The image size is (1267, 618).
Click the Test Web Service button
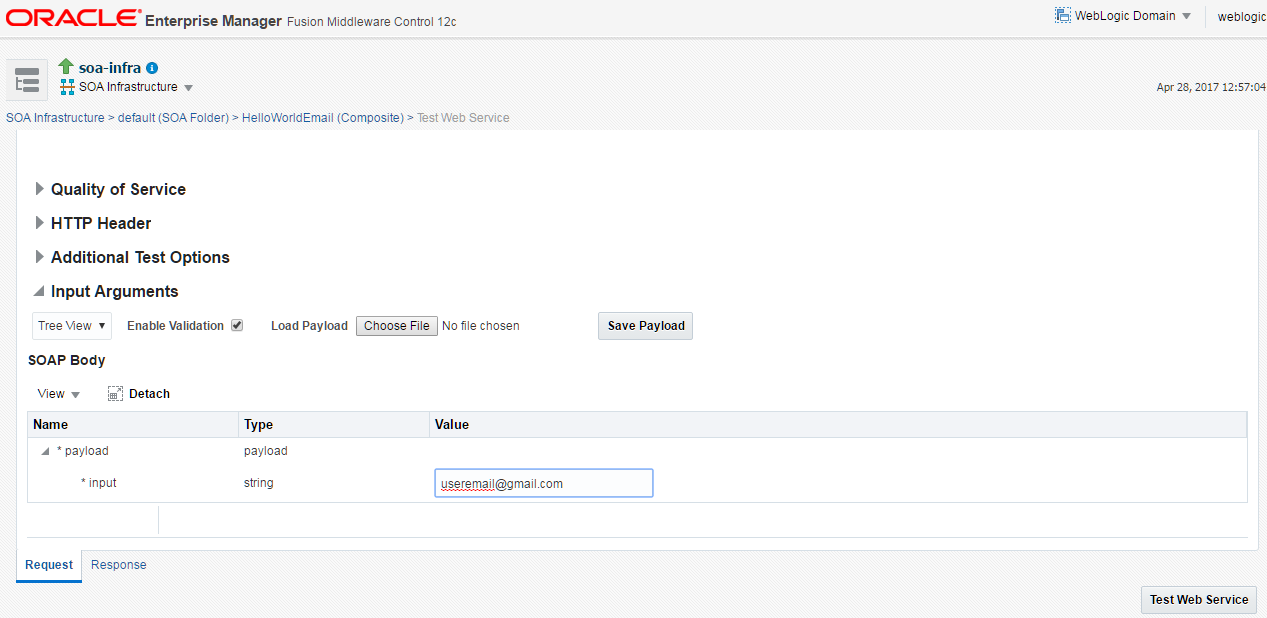click(x=1198, y=599)
